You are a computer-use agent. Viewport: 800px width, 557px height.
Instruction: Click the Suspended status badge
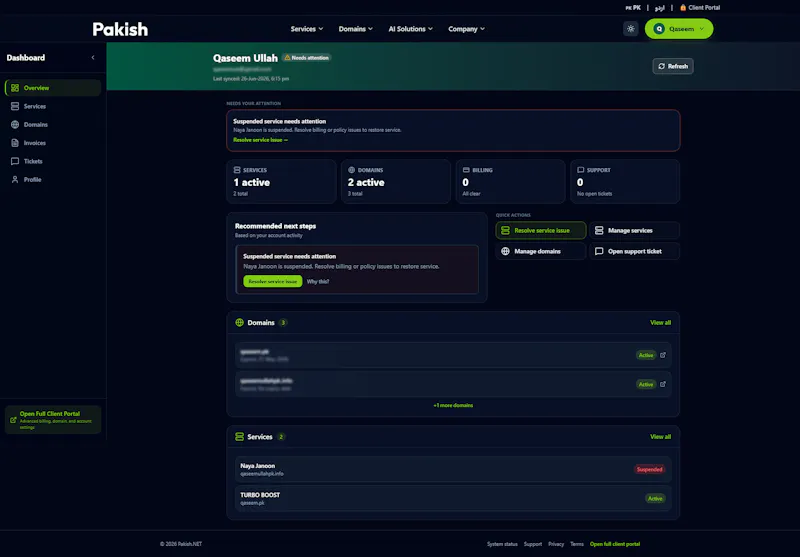pyautogui.click(x=649, y=469)
